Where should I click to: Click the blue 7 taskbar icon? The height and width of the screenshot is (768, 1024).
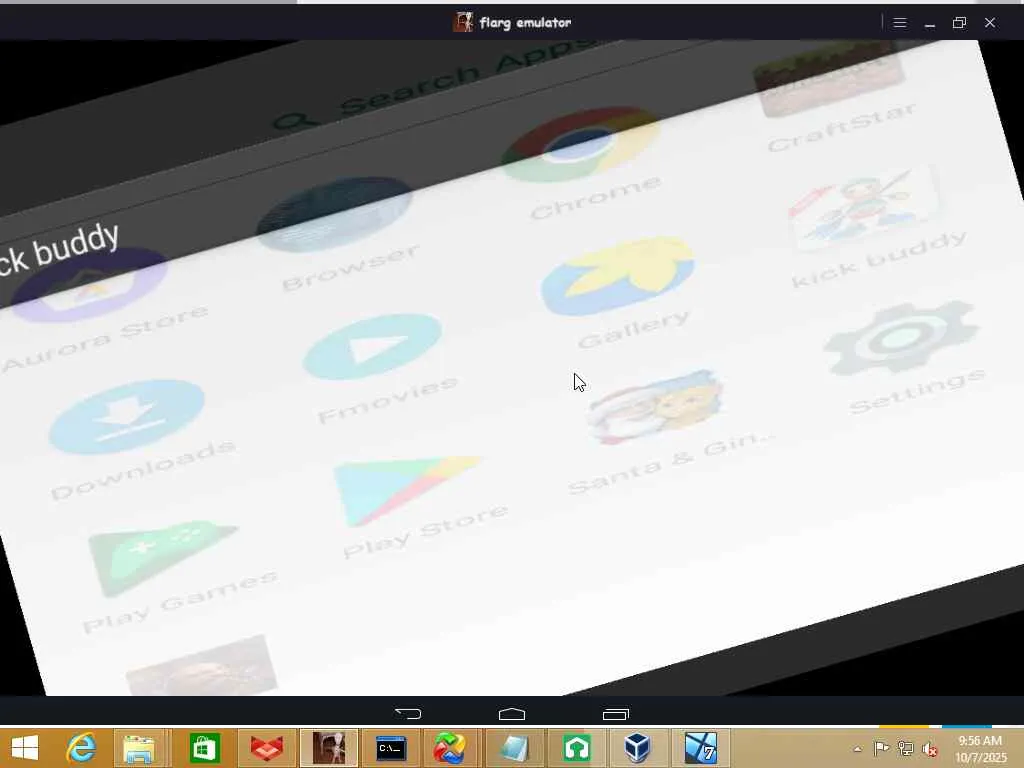(x=701, y=748)
